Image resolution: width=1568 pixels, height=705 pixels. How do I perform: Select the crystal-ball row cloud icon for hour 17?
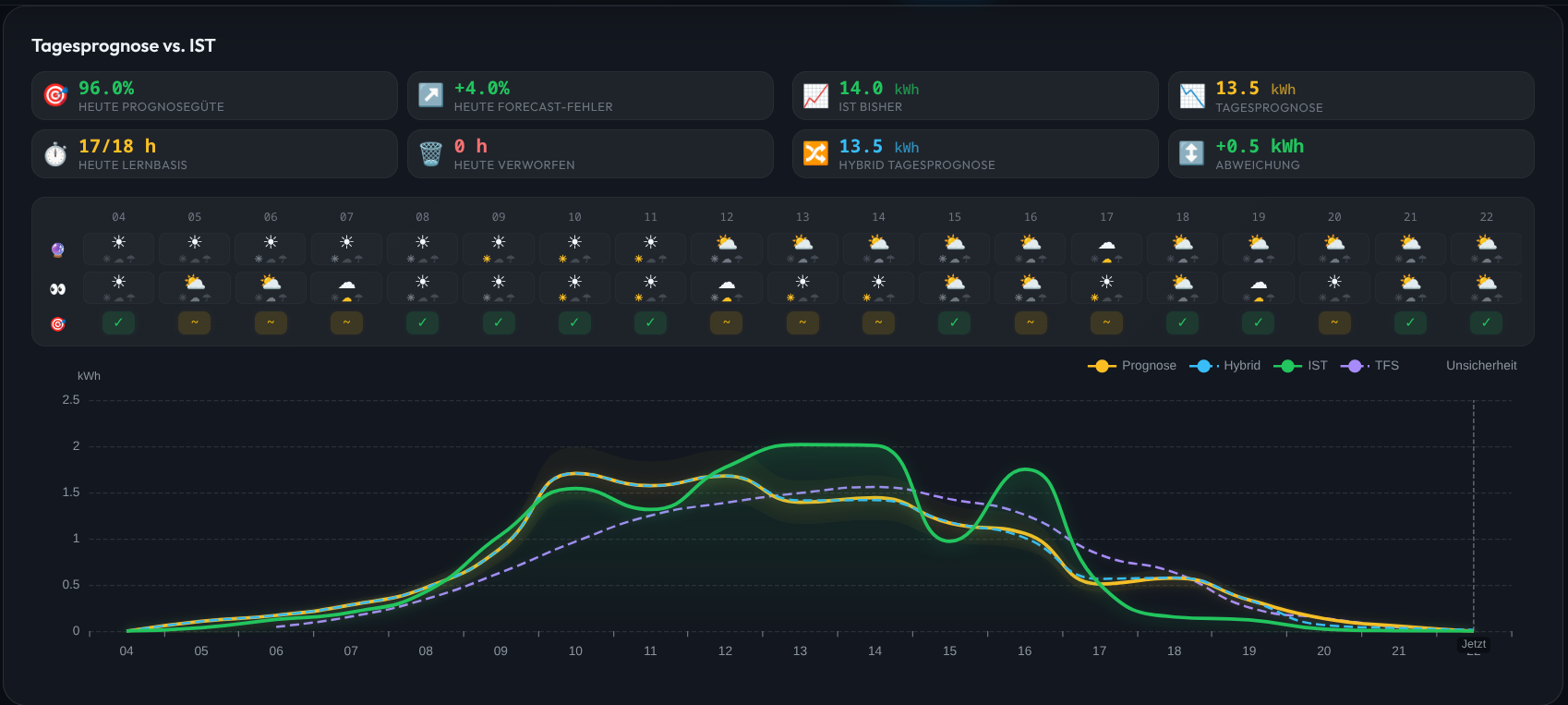point(1106,244)
